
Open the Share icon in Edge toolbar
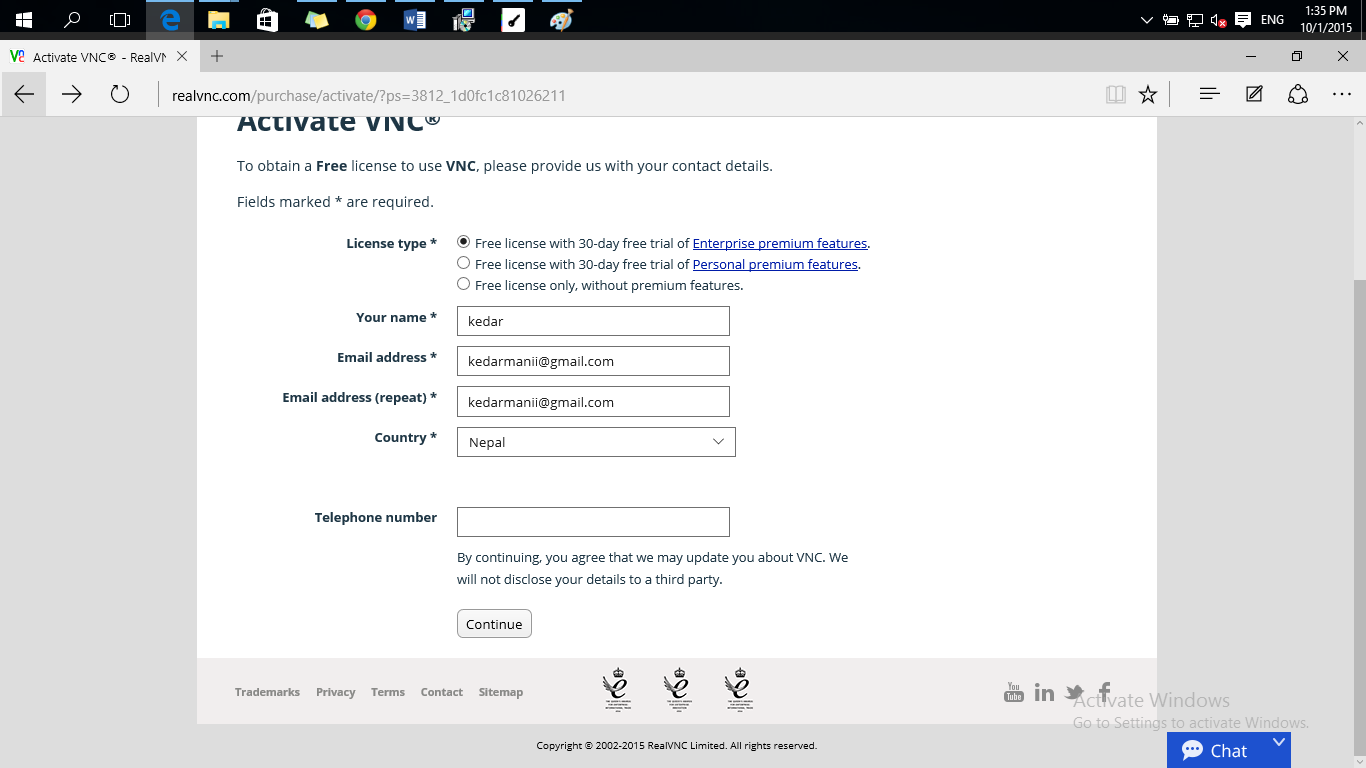point(1298,94)
